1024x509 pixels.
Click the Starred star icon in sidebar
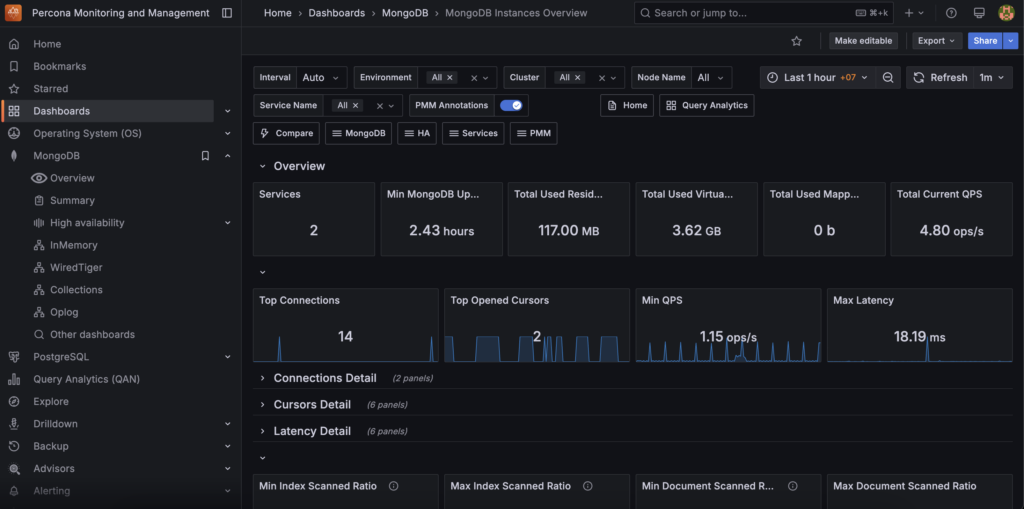pos(14,88)
